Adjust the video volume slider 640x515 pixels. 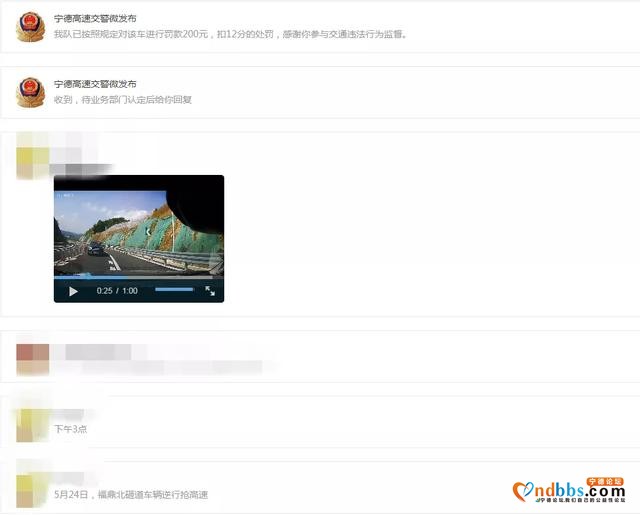pyautogui.click(x=174, y=289)
